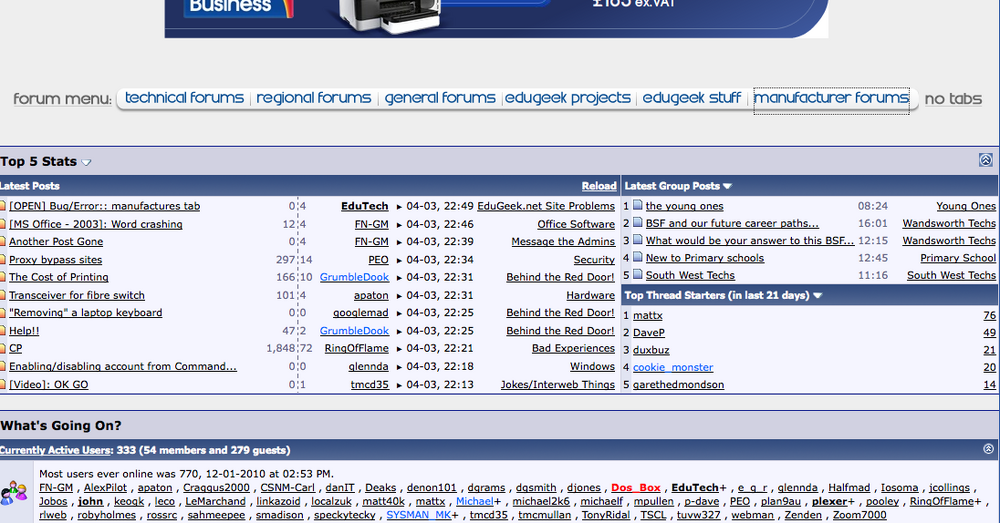Click status icon beside 'Proxy bypass sites'
The image size is (1000, 523).
[x=3, y=260]
